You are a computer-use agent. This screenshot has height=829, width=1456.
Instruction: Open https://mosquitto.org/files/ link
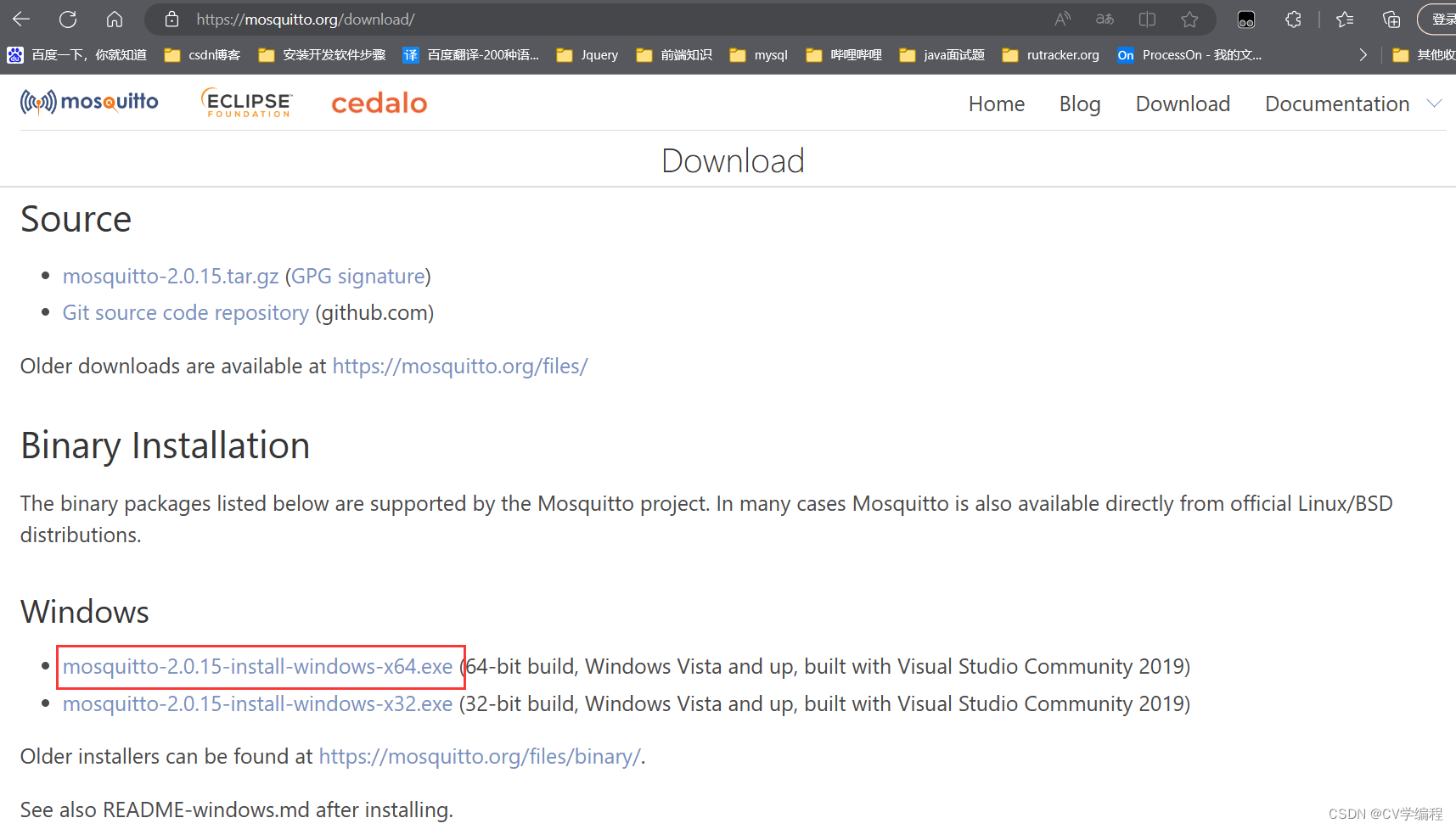(x=460, y=367)
